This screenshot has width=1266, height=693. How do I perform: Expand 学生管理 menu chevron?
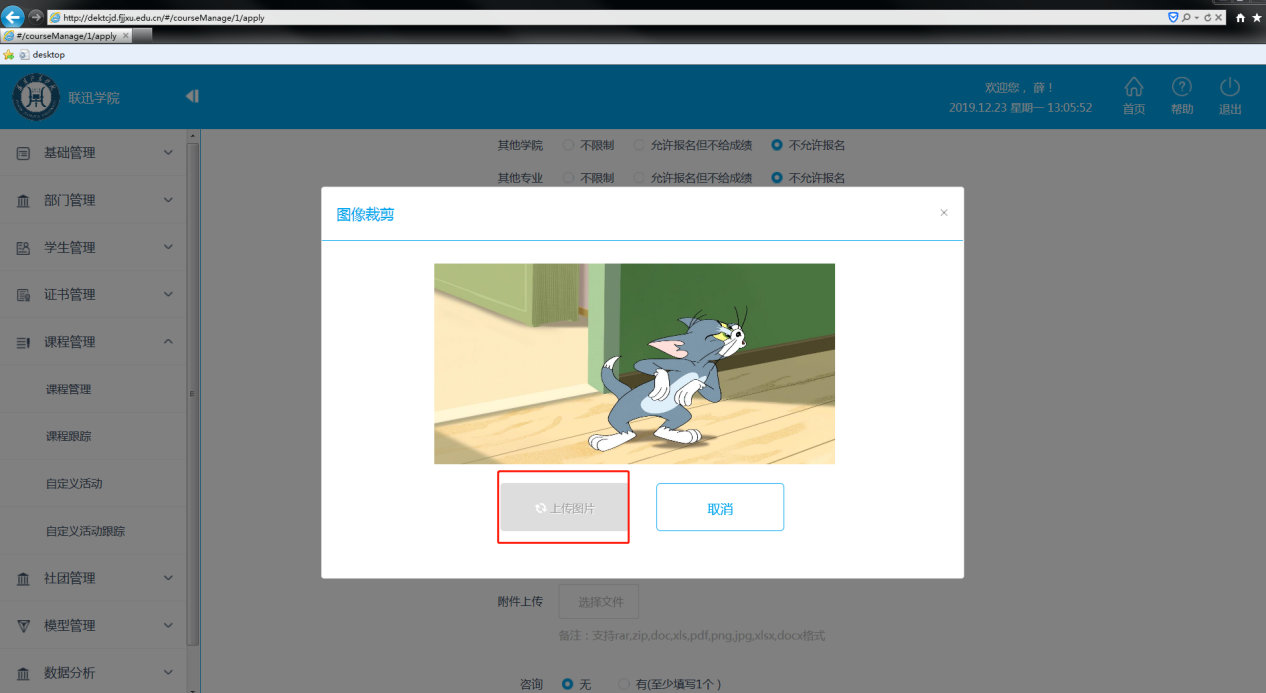168,247
